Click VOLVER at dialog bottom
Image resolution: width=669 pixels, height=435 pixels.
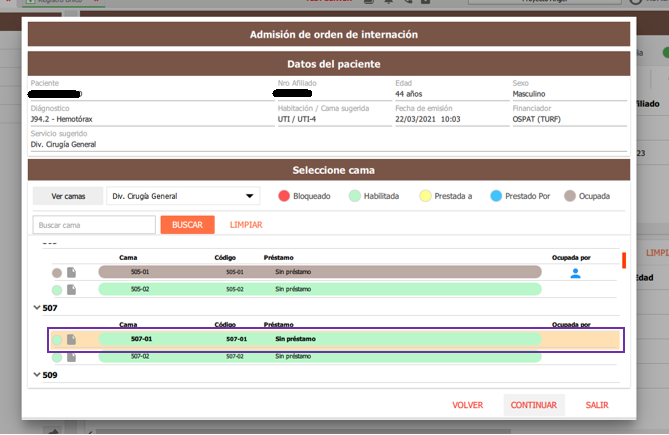click(x=468, y=405)
